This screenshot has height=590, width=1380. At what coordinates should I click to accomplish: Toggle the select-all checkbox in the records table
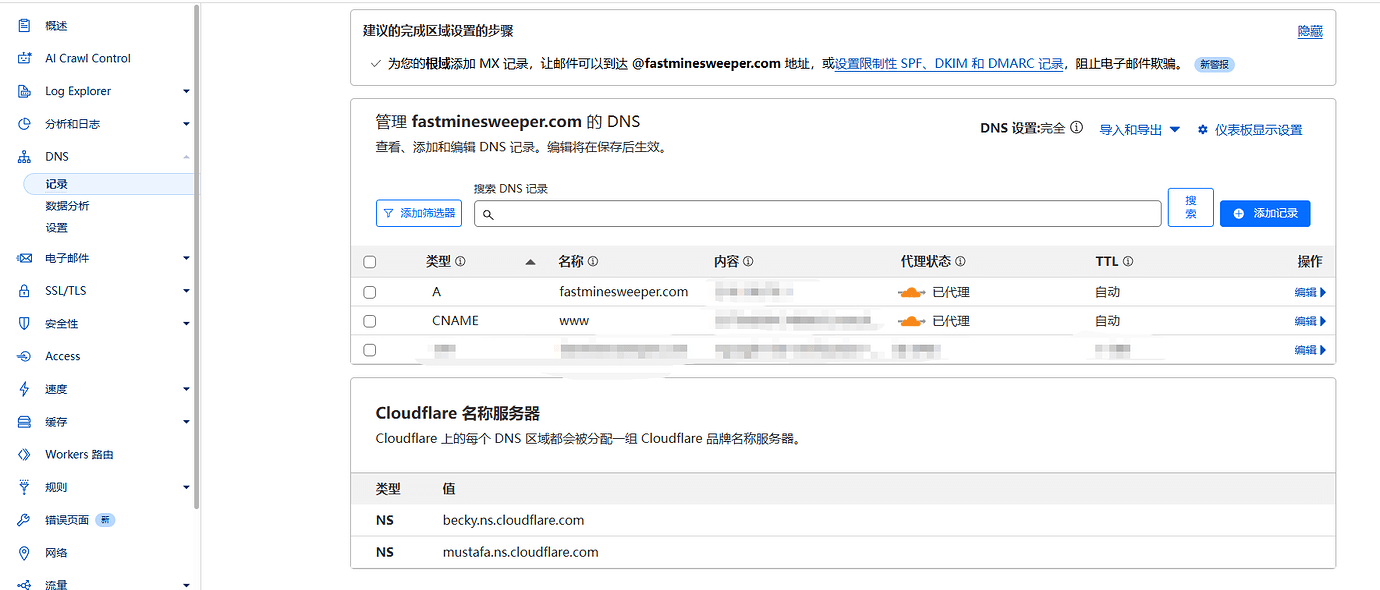coord(369,261)
